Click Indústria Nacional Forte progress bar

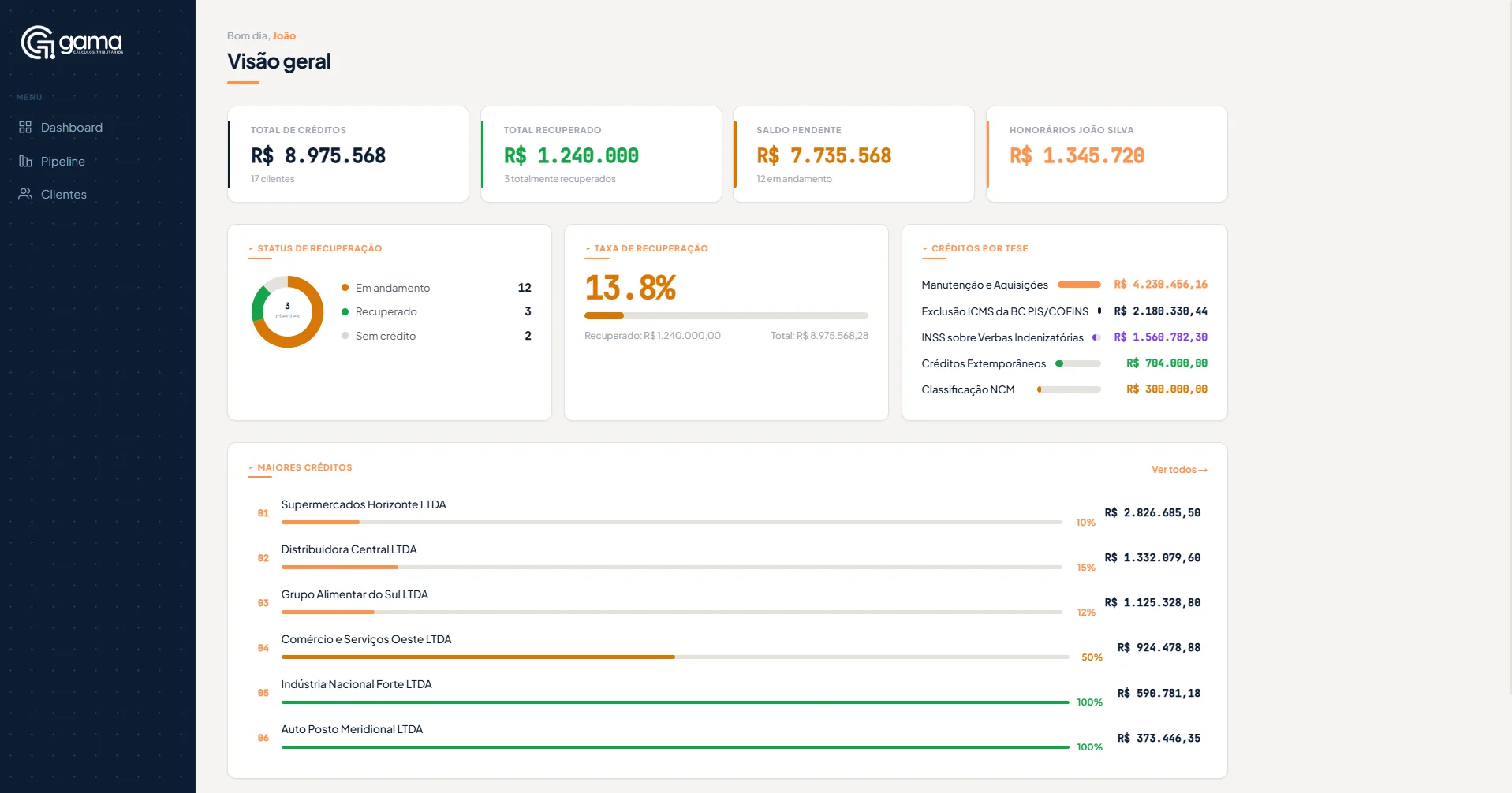coord(675,702)
